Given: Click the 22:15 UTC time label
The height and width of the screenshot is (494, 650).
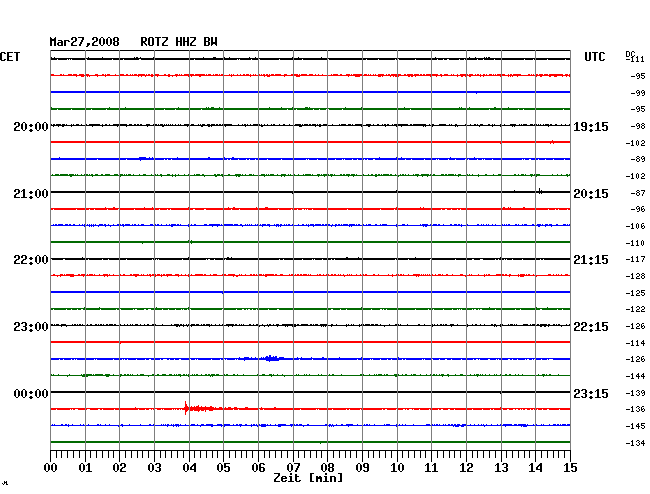Looking at the screenshot, I should click(x=591, y=327).
